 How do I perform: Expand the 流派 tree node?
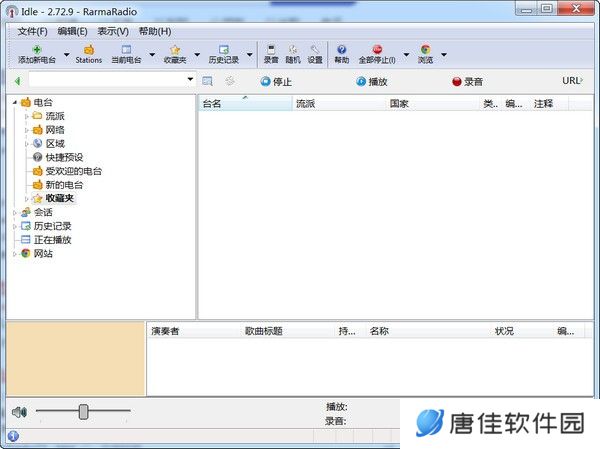click(x=27, y=116)
